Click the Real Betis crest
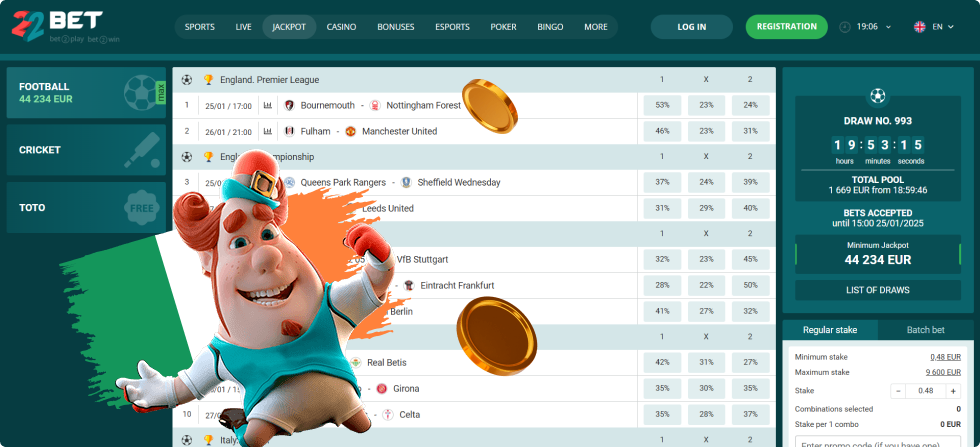The image size is (980, 447). click(356, 363)
